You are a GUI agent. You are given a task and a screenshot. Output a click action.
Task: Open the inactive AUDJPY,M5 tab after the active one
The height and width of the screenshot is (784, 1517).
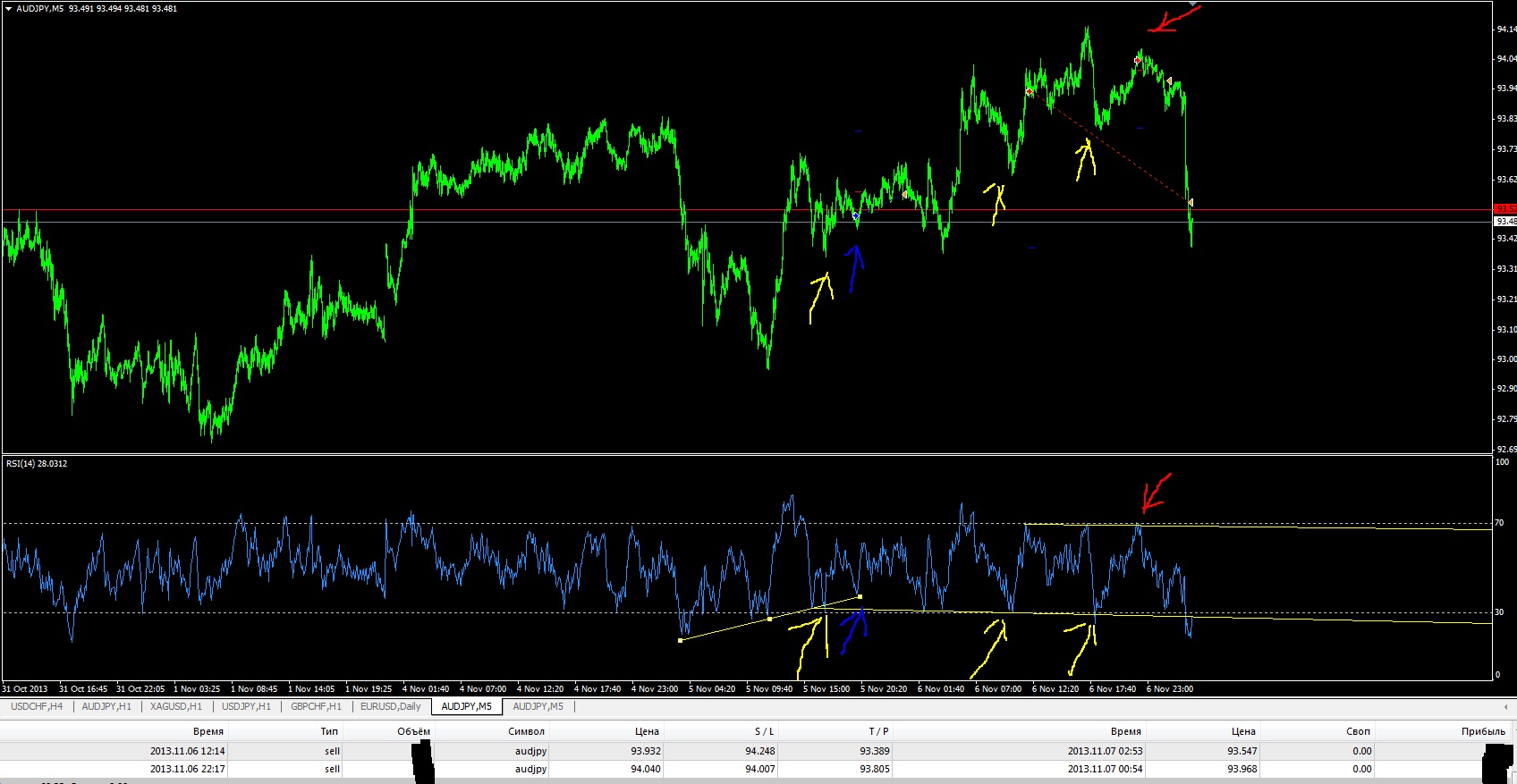(538, 706)
